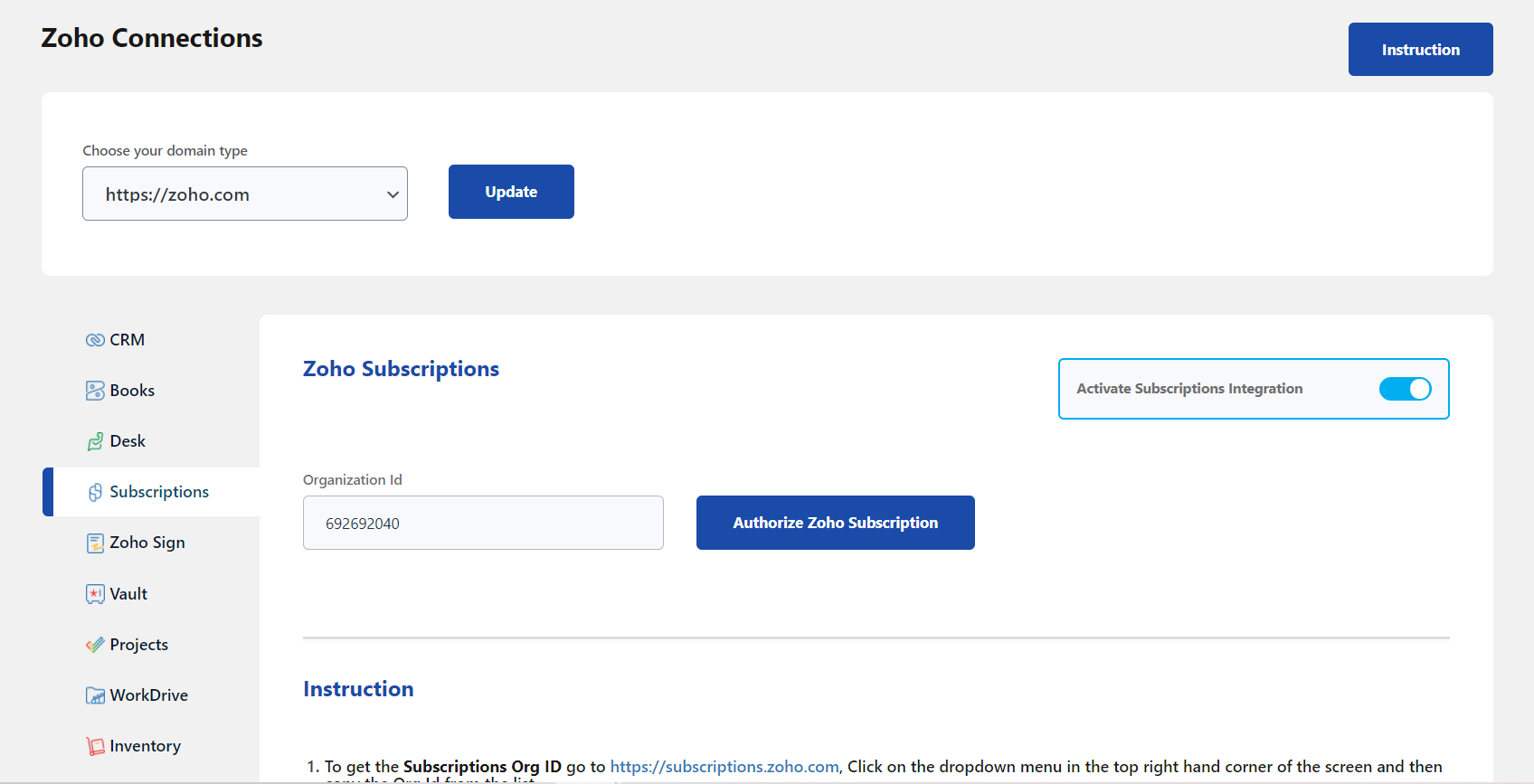1534x784 pixels.
Task: Click the Zoho Subscriptions heading
Action: coord(401,369)
